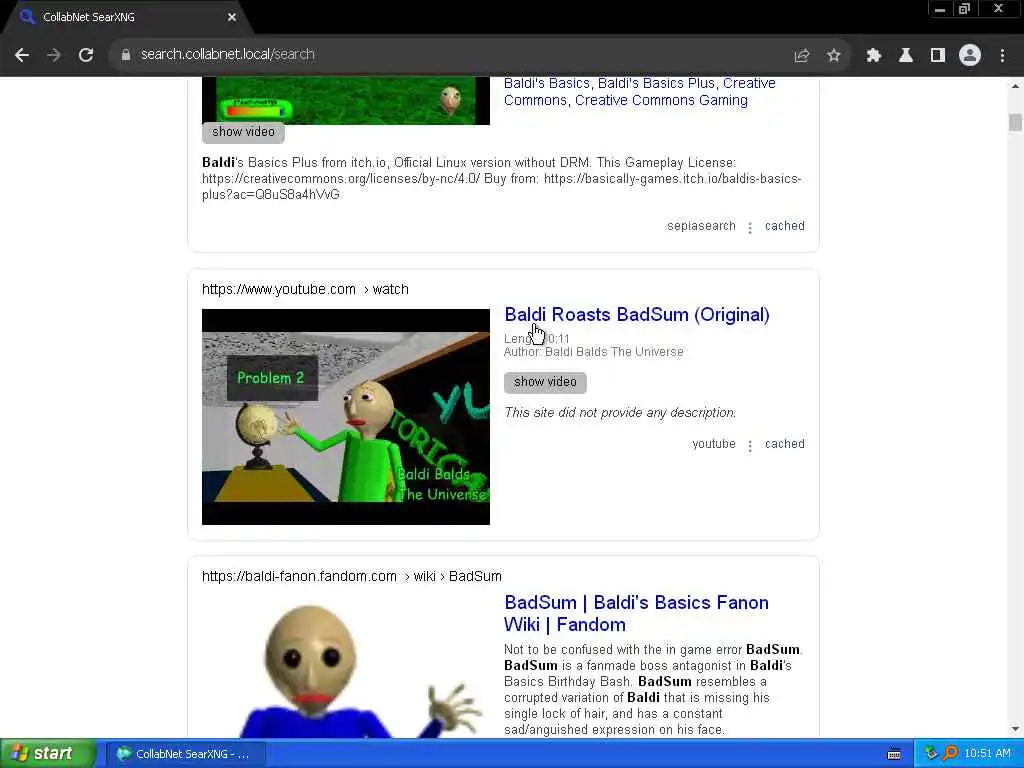This screenshot has width=1024, height=768.
Task: Expand options beside youtube label
Action: pyautogui.click(x=750, y=446)
